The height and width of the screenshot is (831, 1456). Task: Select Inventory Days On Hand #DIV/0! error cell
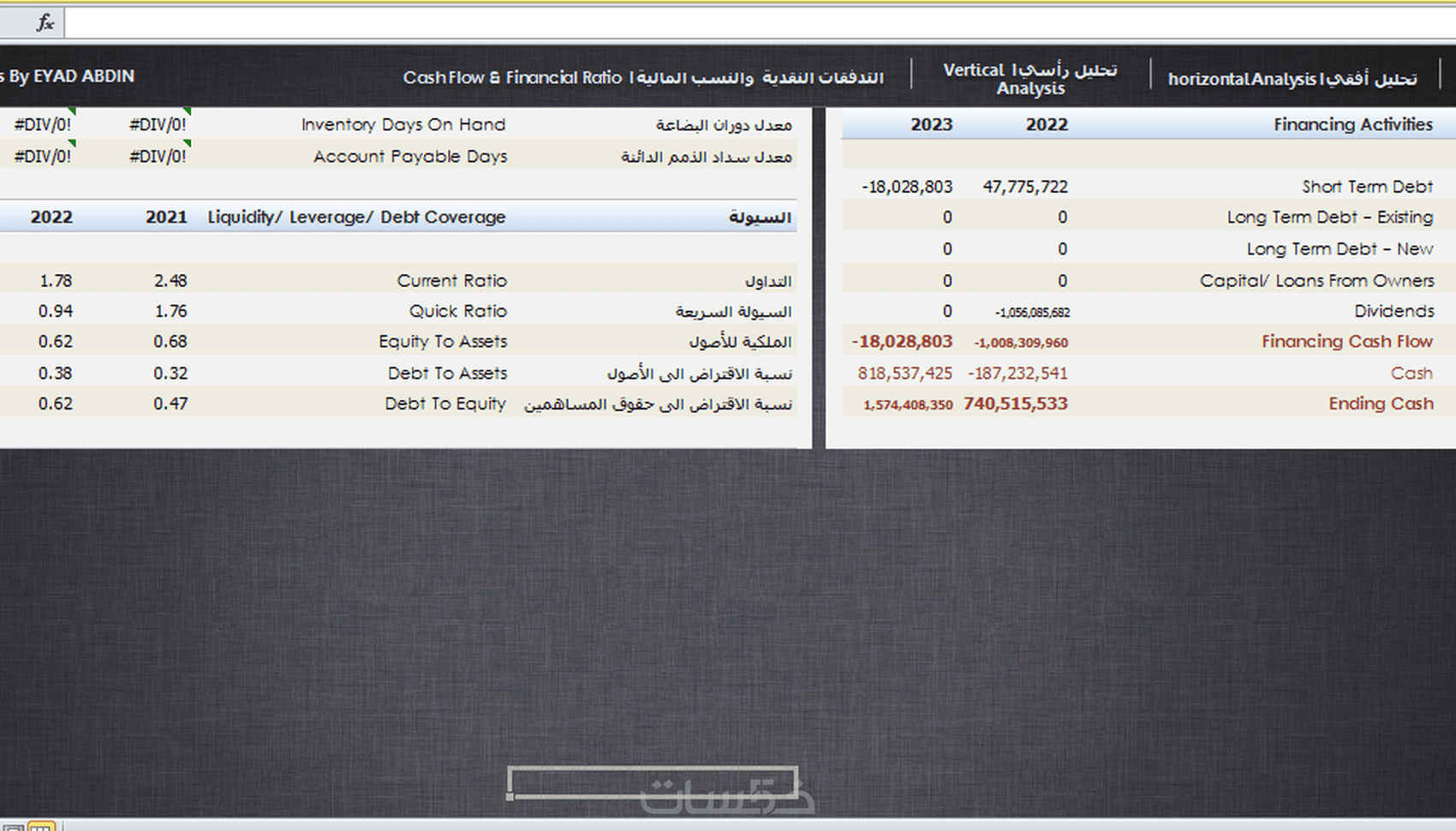[158, 125]
